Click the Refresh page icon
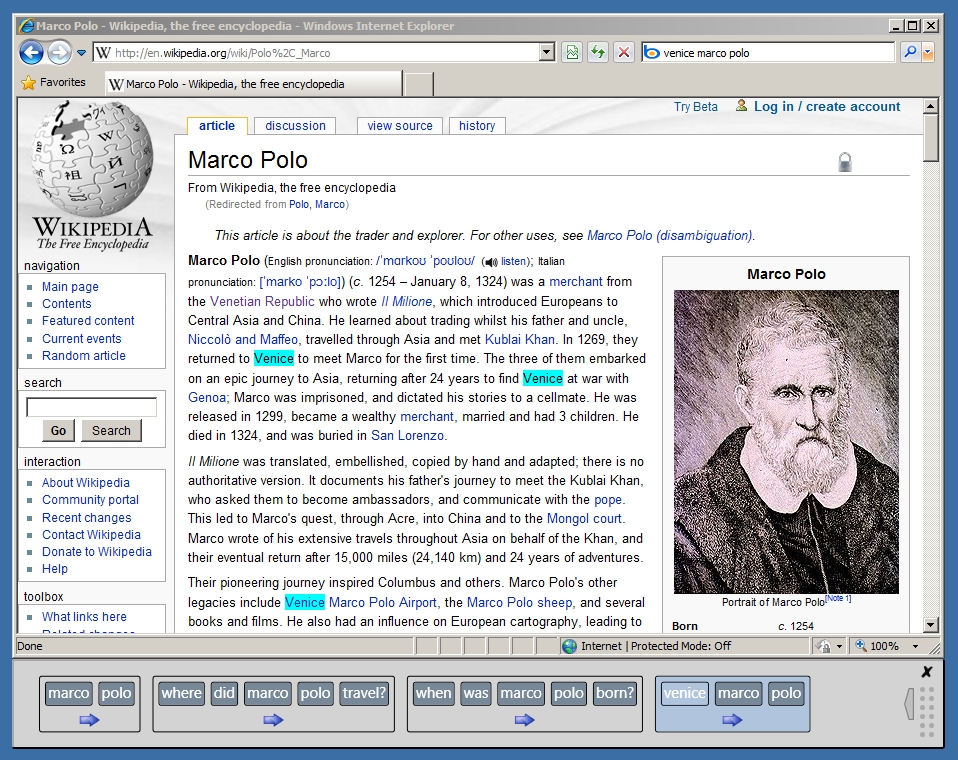Image resolution: width=958 pixels, height=760 pixels. pyautogui.click(x=598, y=53)
